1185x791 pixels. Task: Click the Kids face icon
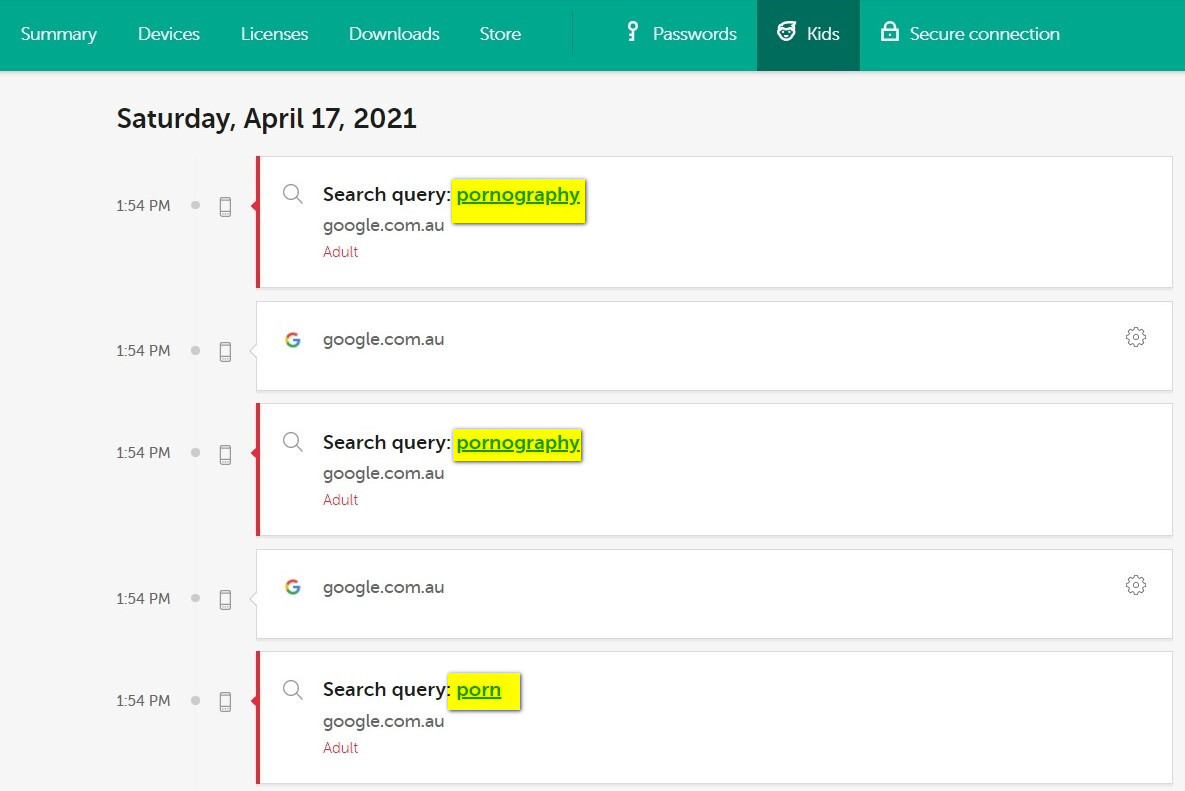coord(787,33)
